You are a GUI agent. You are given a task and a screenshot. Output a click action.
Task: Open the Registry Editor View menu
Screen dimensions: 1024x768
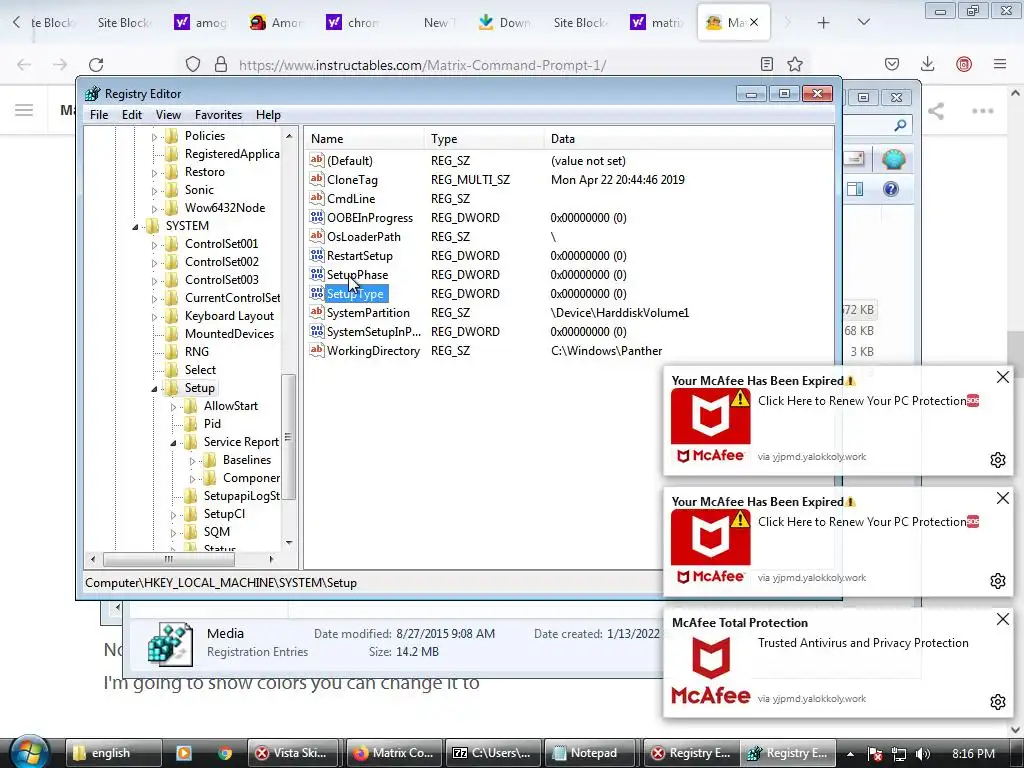168,115
